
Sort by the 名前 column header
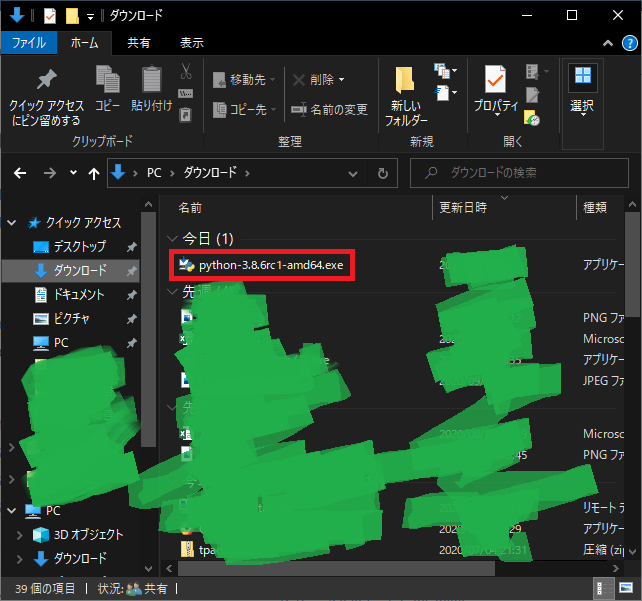coord(190,208)
